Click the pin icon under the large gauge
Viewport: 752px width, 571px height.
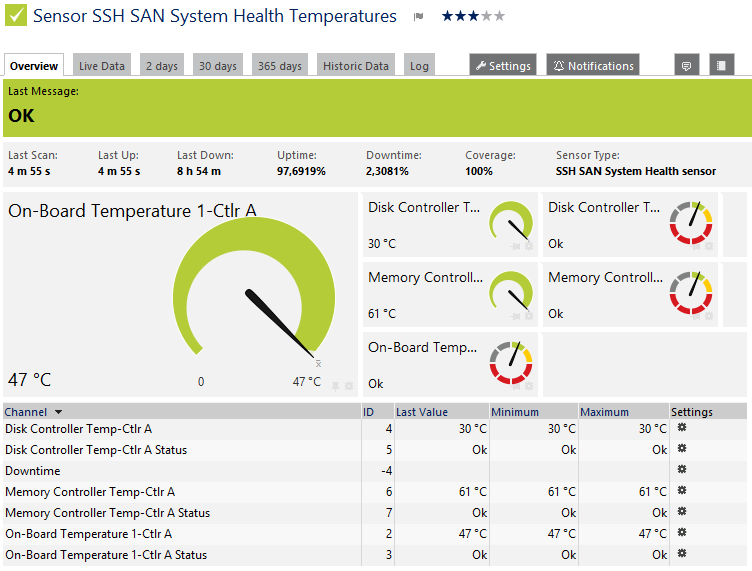336,386
